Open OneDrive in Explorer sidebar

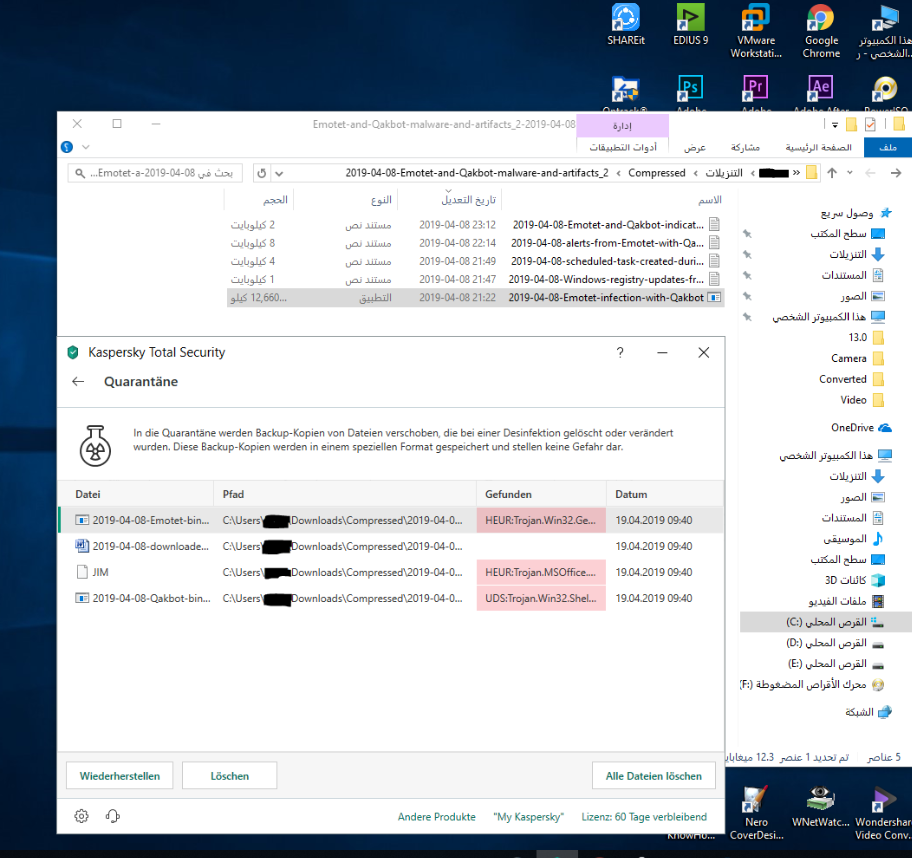tap(861, 428)
